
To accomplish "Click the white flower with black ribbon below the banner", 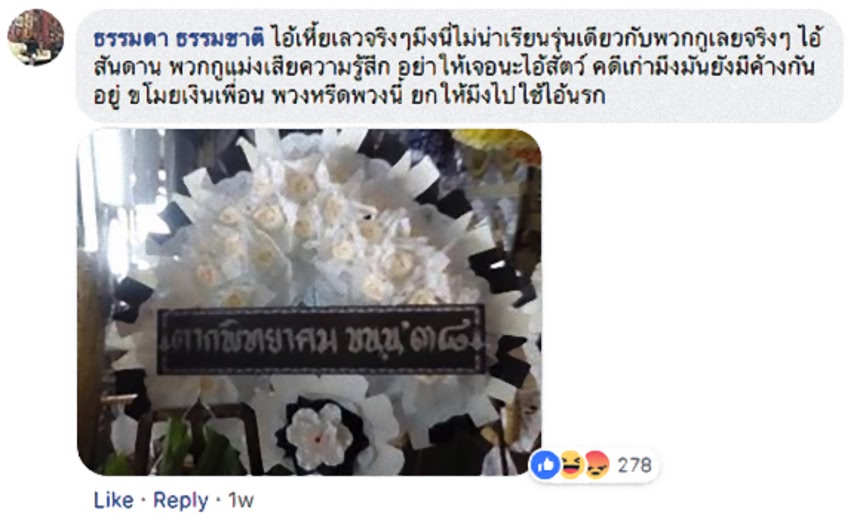I will 322,434.
